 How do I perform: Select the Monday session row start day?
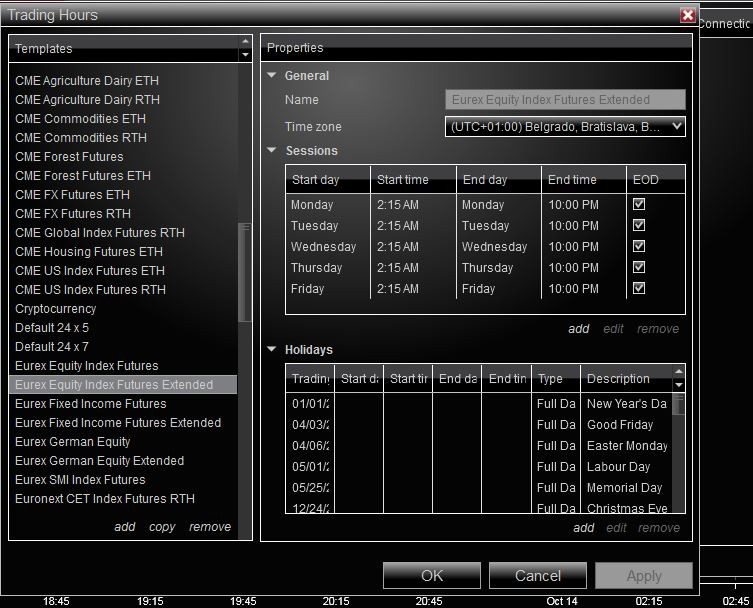coord(312,205)
